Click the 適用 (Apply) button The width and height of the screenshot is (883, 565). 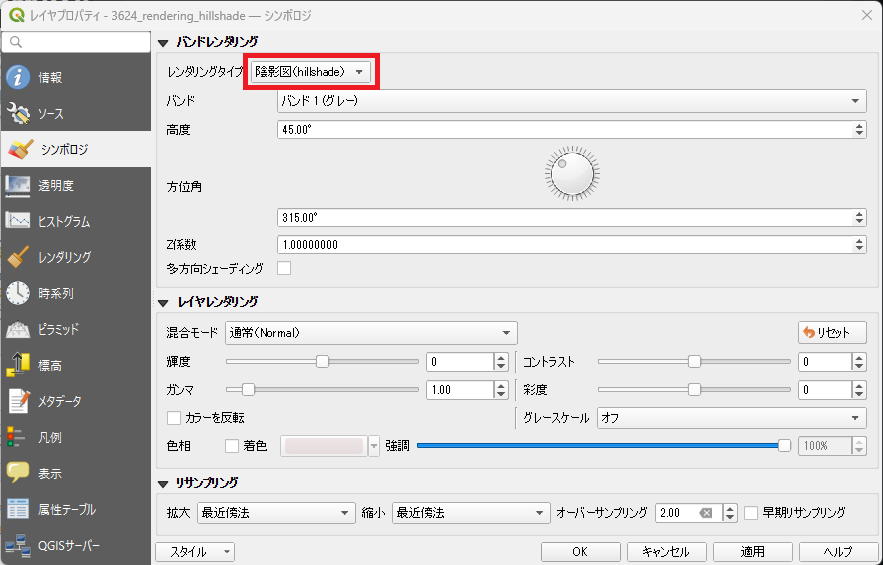[x=752, y=552]
